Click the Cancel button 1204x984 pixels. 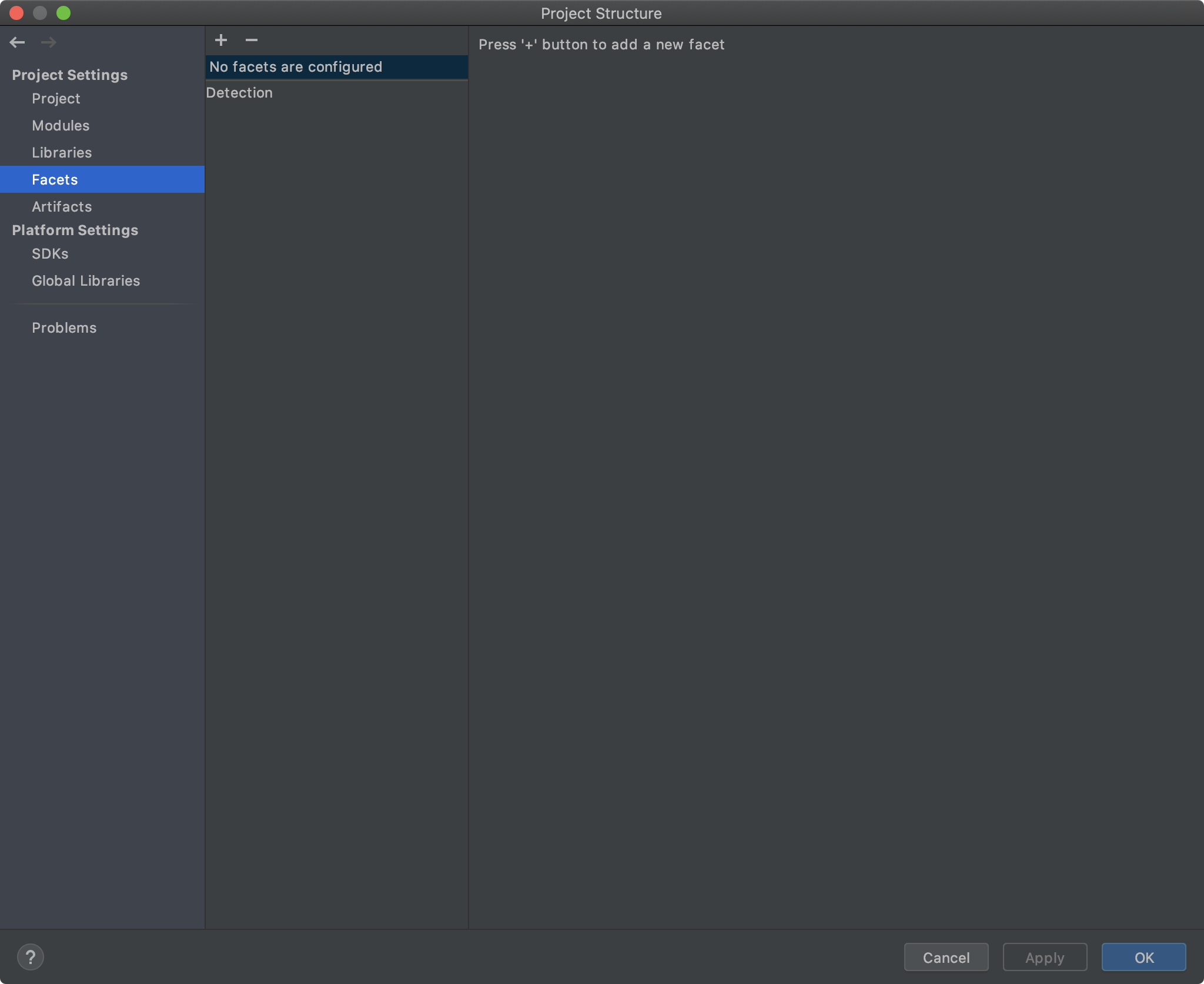tap(946, 958)
